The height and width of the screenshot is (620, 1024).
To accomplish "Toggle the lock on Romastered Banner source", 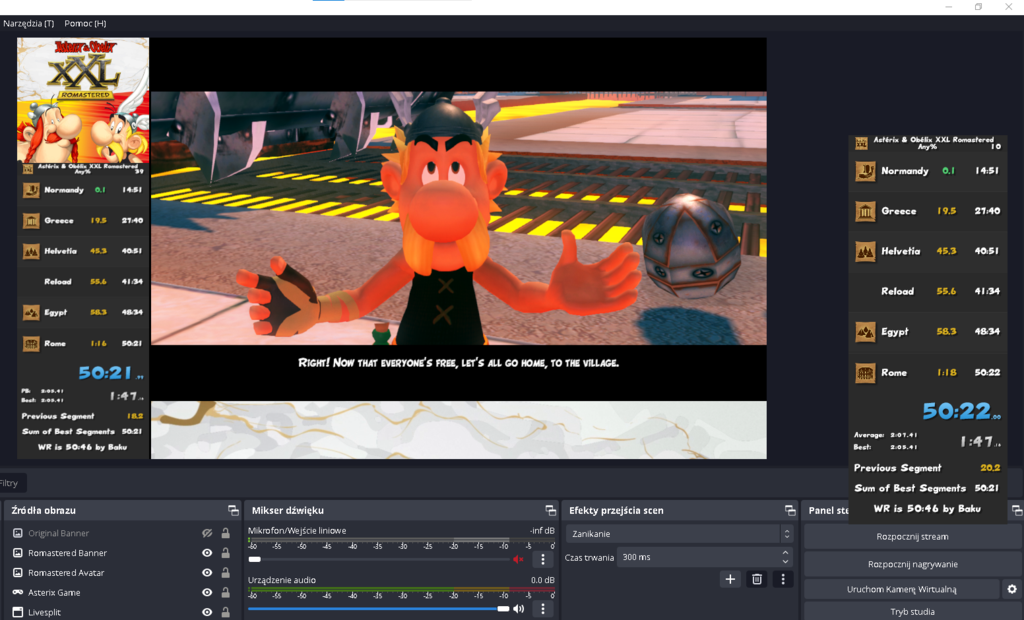I will [225, 553].
